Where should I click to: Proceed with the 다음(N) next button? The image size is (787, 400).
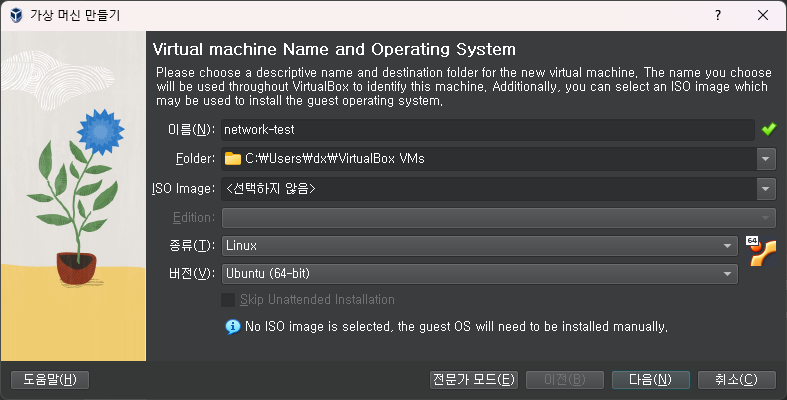(650, 379)
